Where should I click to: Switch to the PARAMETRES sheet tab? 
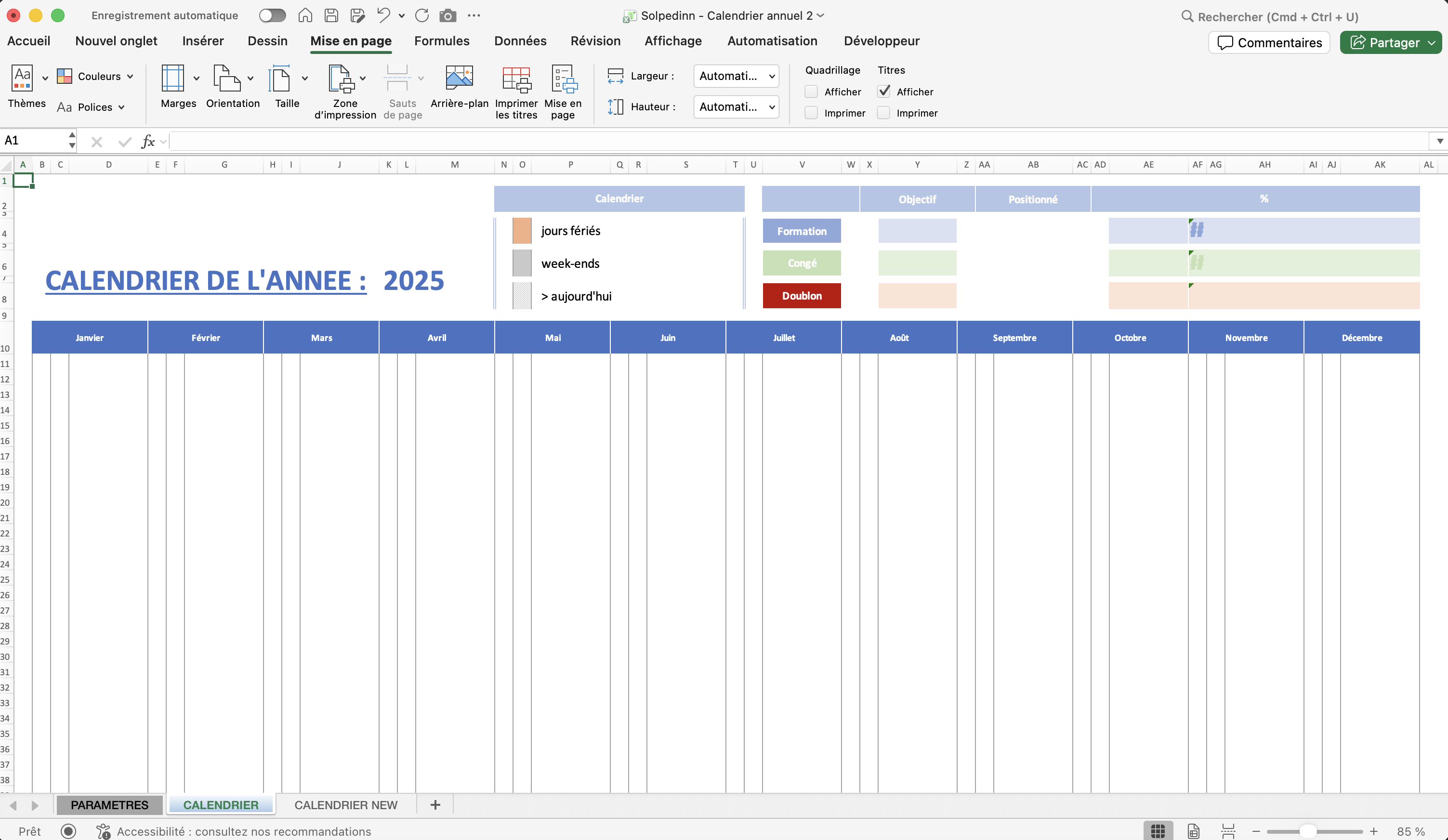point(109,804)
